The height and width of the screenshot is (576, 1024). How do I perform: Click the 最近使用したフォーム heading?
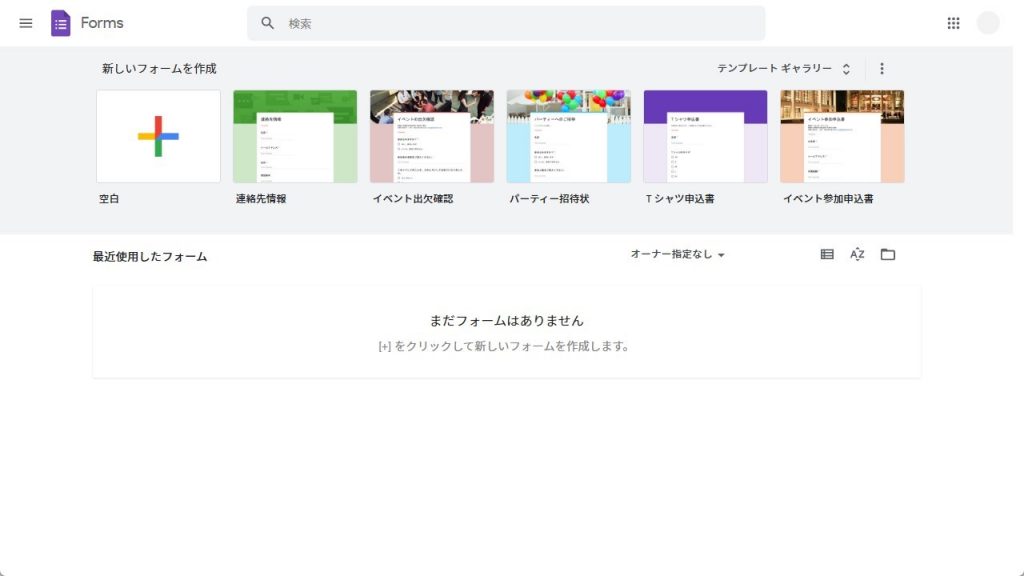pos(150,257)
